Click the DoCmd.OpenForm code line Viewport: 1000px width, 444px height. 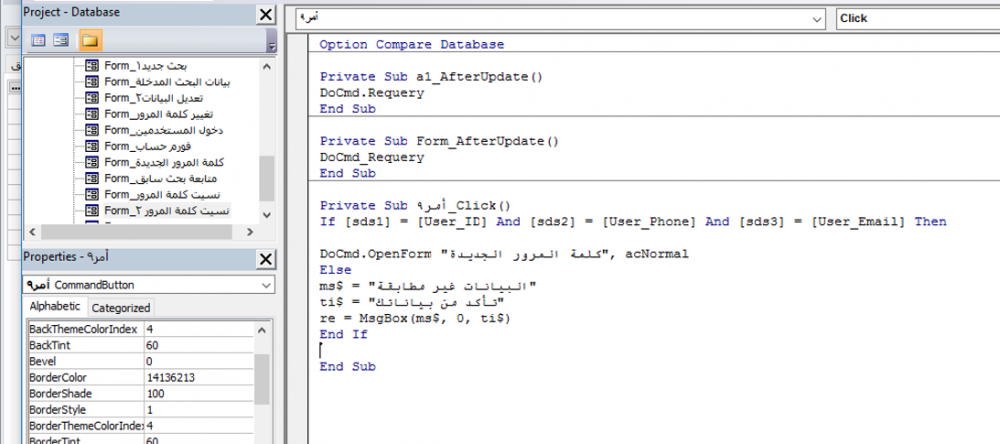coord(504,254)
